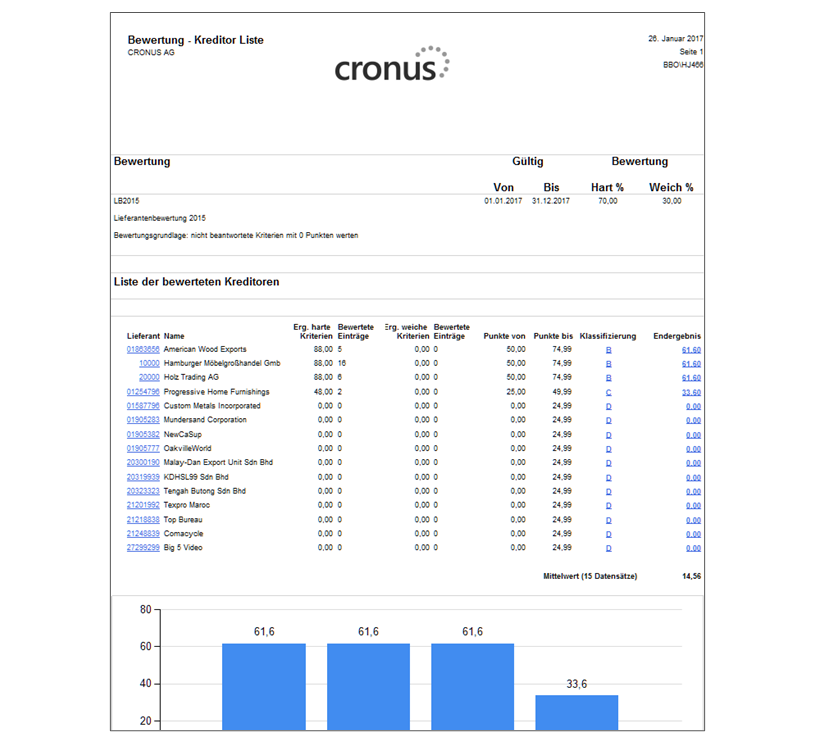Click classification D for OakvilleWorld
Viewport: 816px width, 733px height.
click(x=608, y=449)
